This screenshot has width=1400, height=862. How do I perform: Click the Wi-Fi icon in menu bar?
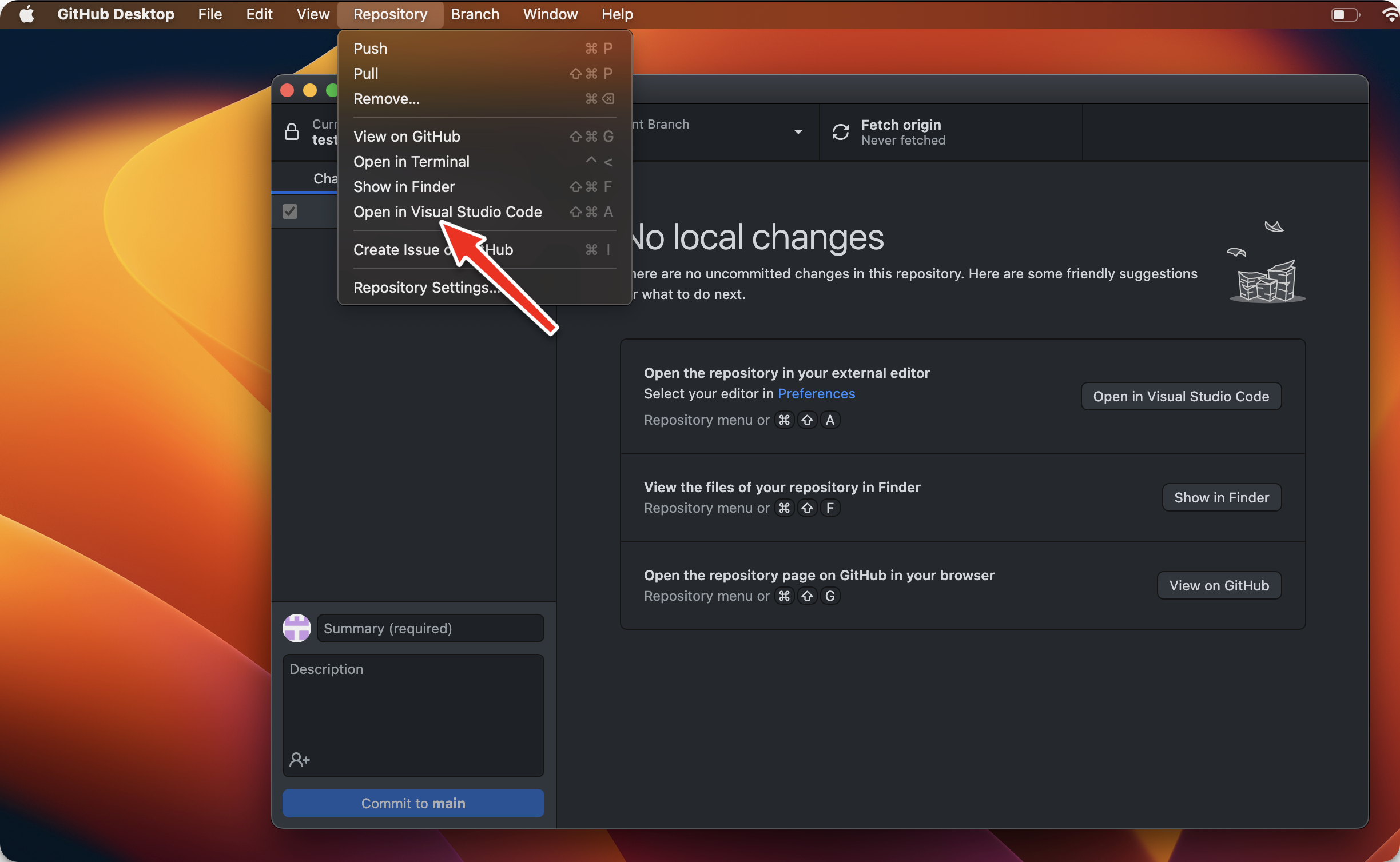pos(1390,14)
